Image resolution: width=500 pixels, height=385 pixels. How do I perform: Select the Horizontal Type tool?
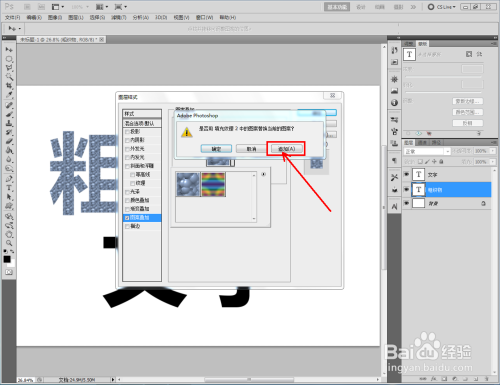(x=9, y=188)
